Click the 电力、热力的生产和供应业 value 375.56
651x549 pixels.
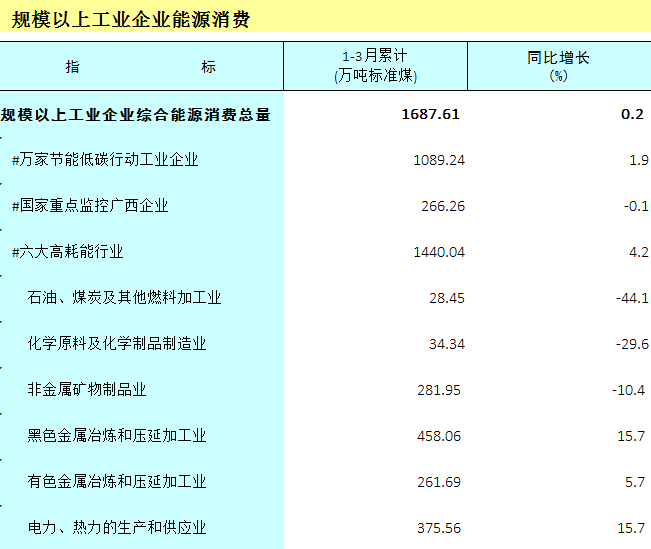pyautogui.click(x=439, y=528)
